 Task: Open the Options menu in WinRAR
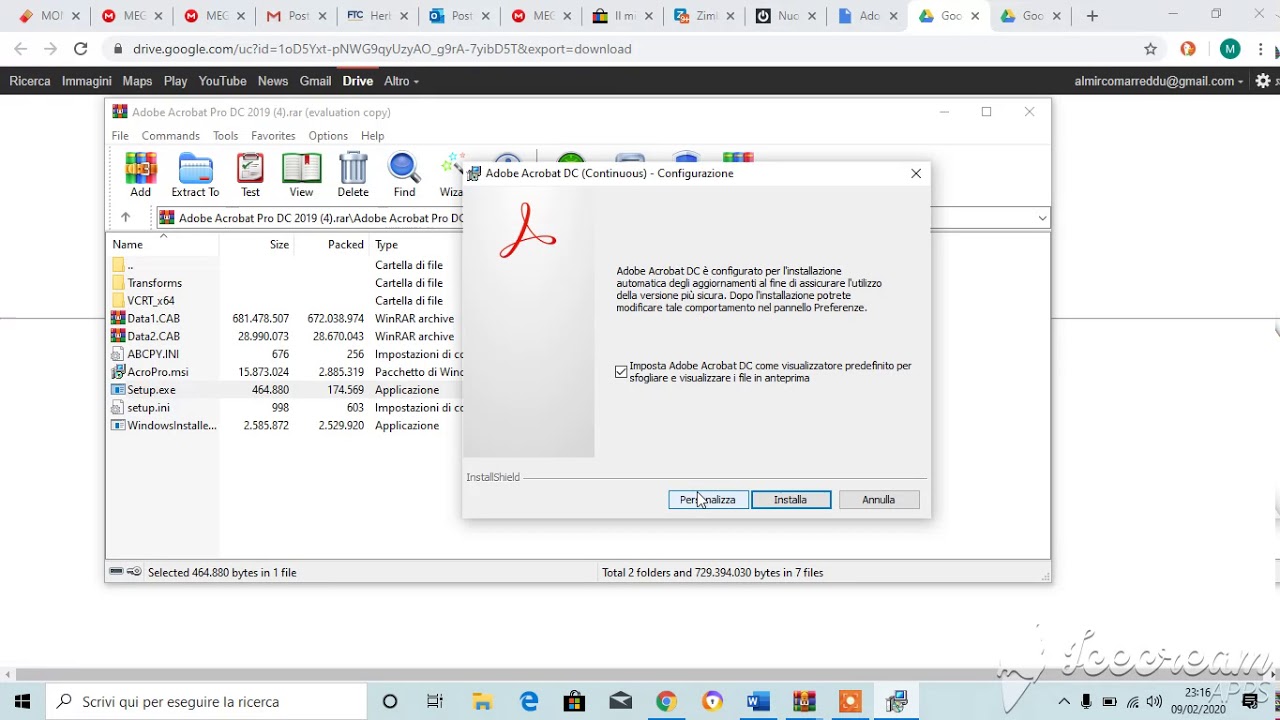(x=328, y=136)
